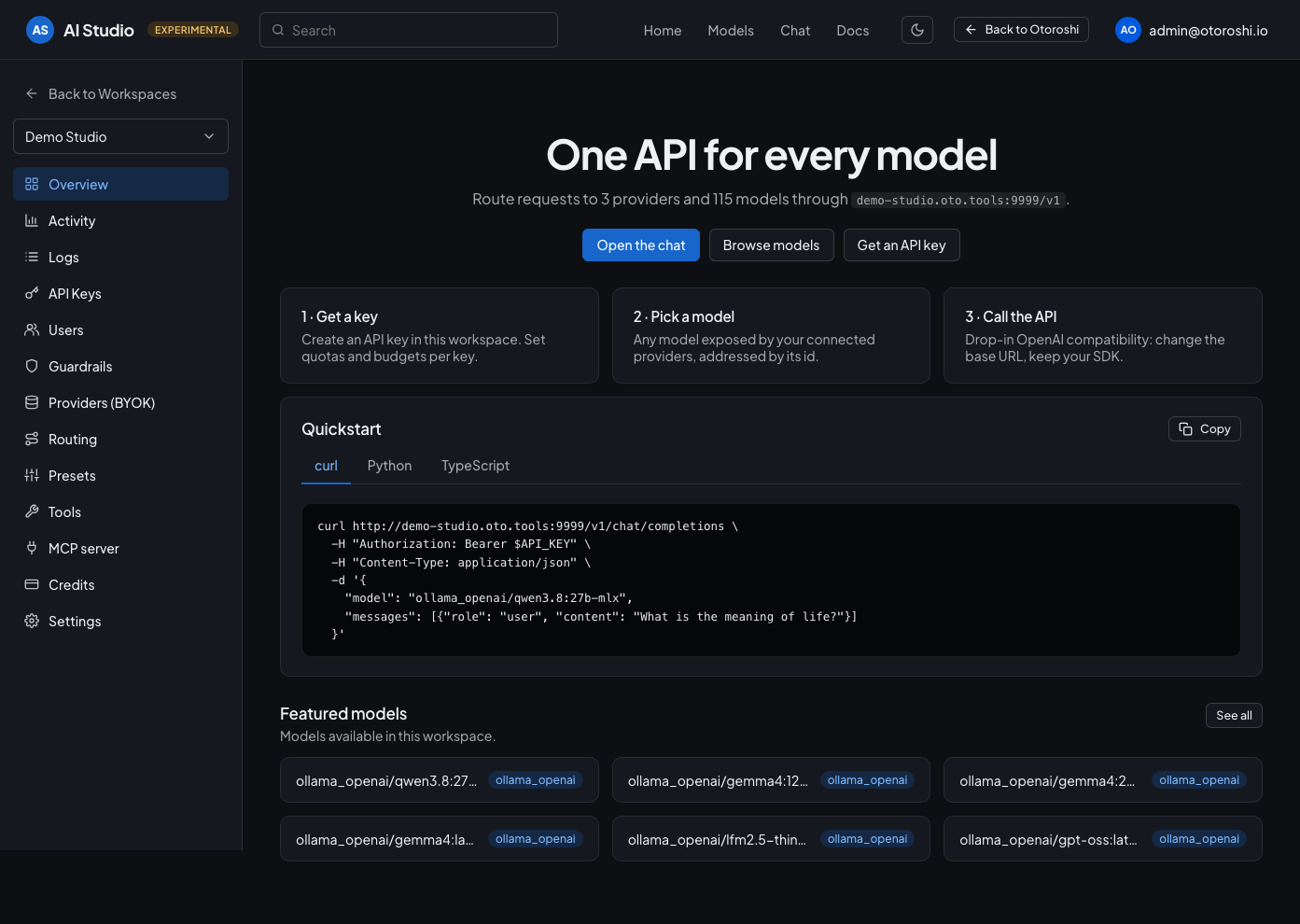Click the Credits card icon
Screen dimensions: 1300x924
[32, 584]
